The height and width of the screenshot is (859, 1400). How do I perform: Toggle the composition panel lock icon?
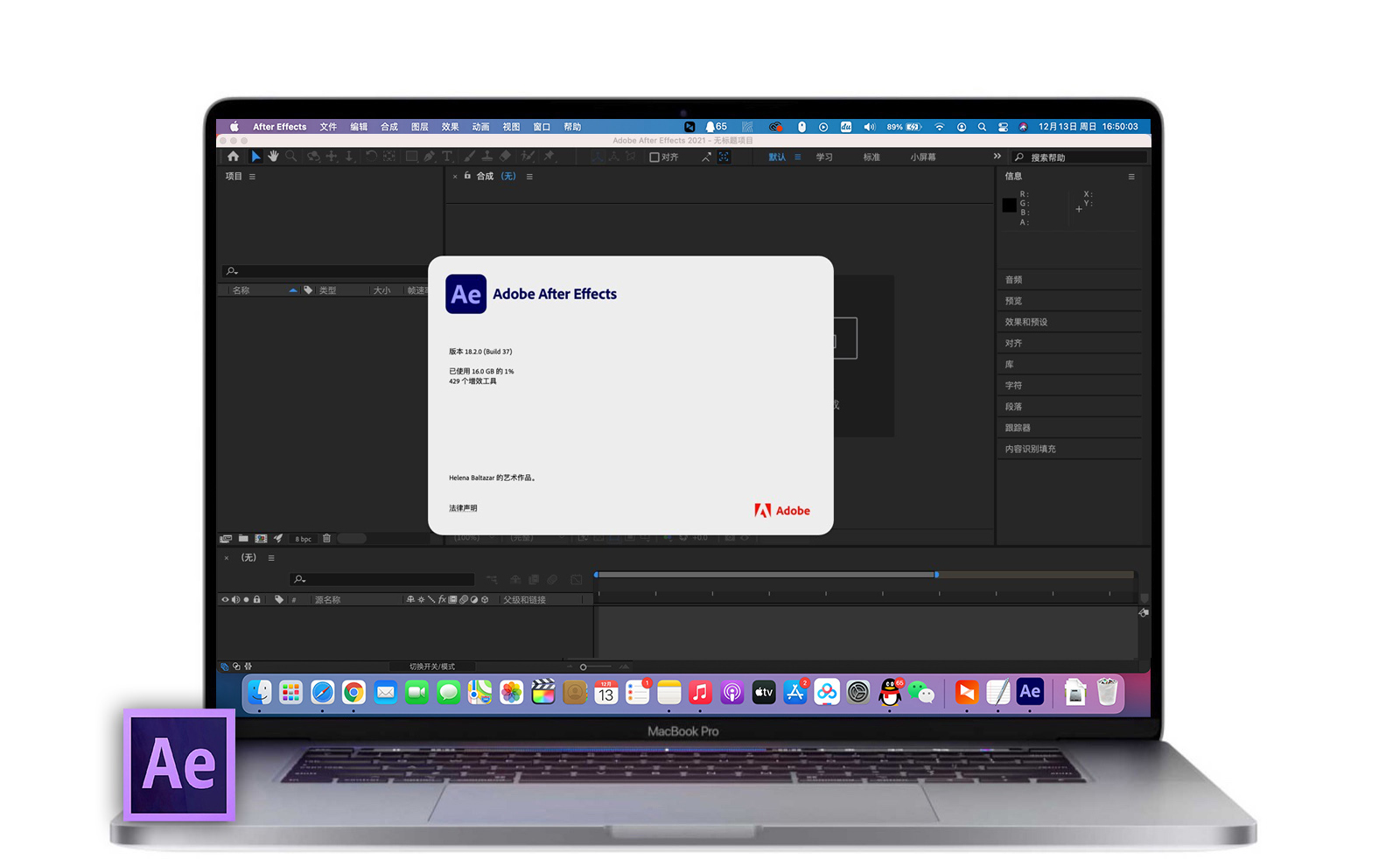click(x=467, y=176)
